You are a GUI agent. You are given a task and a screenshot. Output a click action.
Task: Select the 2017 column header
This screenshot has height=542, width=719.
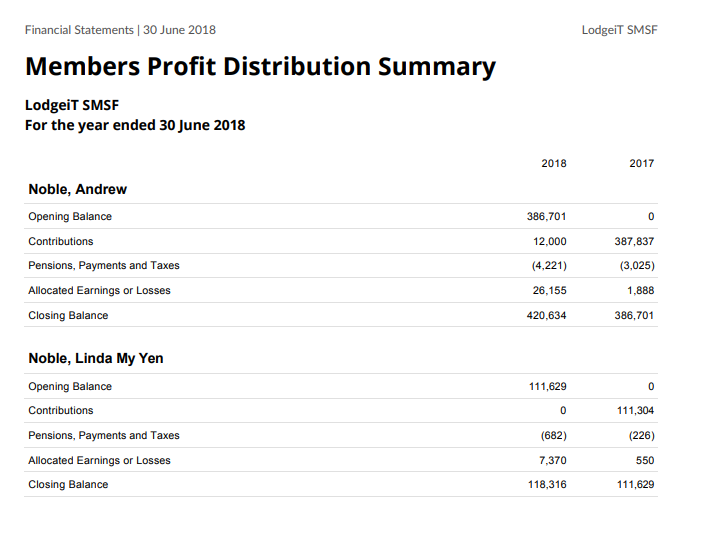coord(642,163)
